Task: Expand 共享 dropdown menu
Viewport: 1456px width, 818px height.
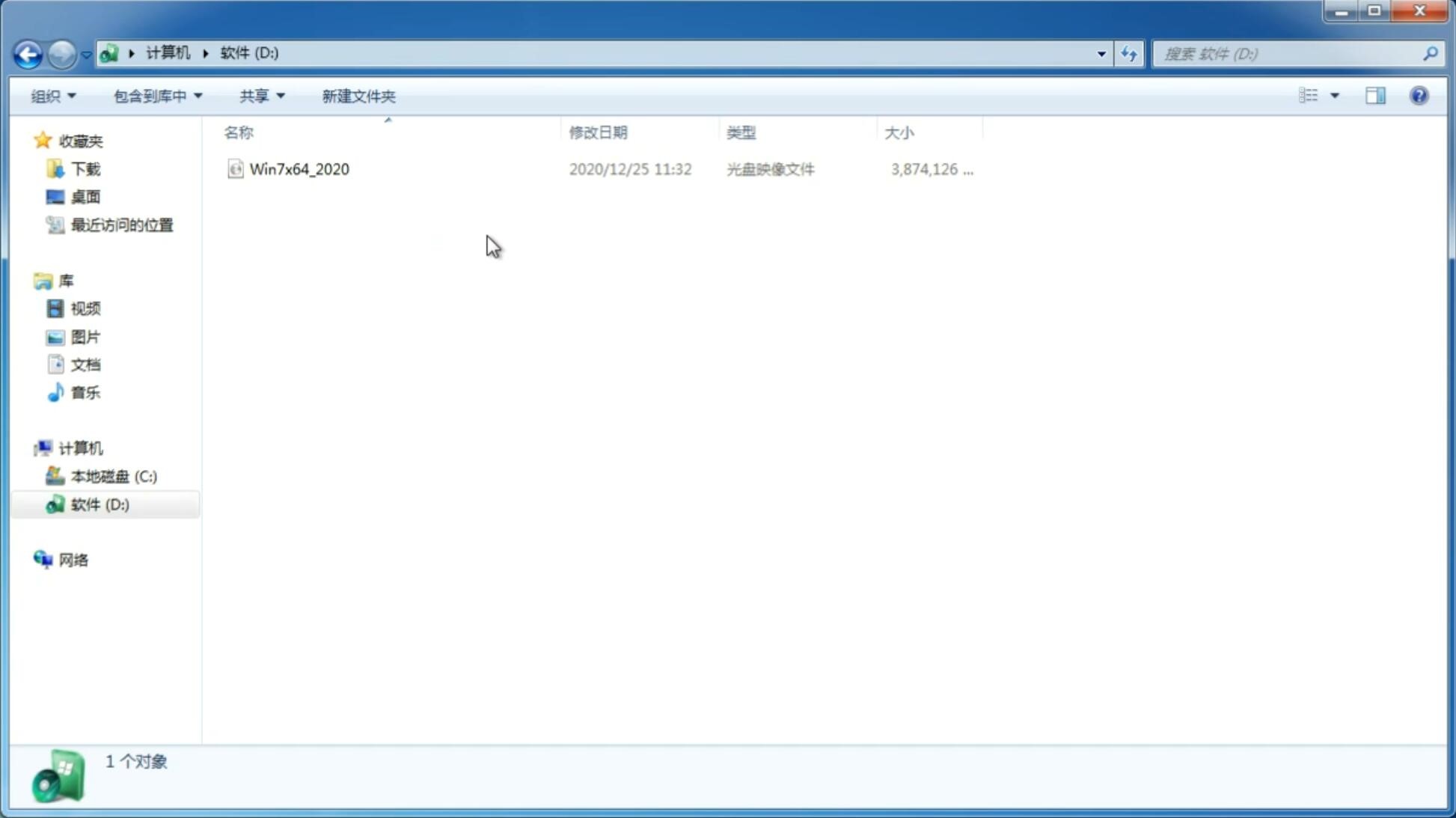Action: (261, 95)
